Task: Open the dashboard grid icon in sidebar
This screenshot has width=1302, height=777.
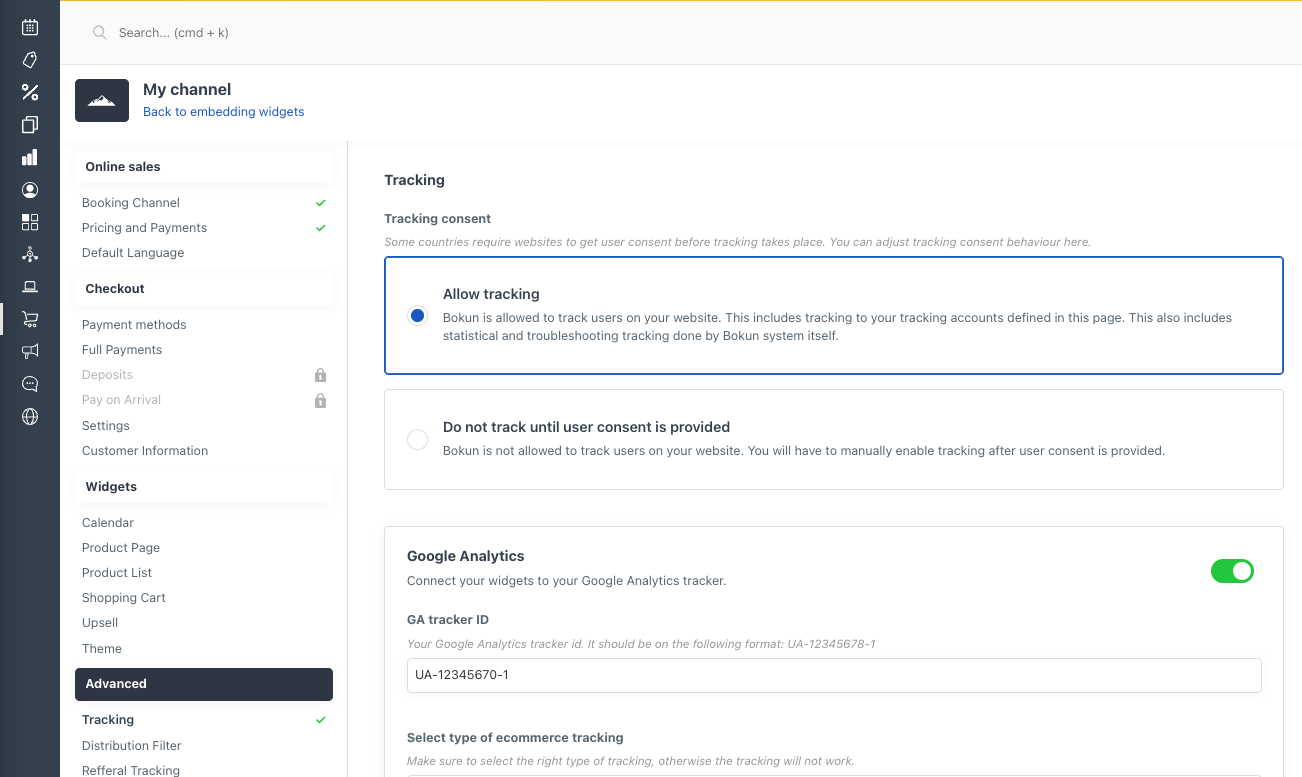Action: pyautogui.click(x=30, y=222)
